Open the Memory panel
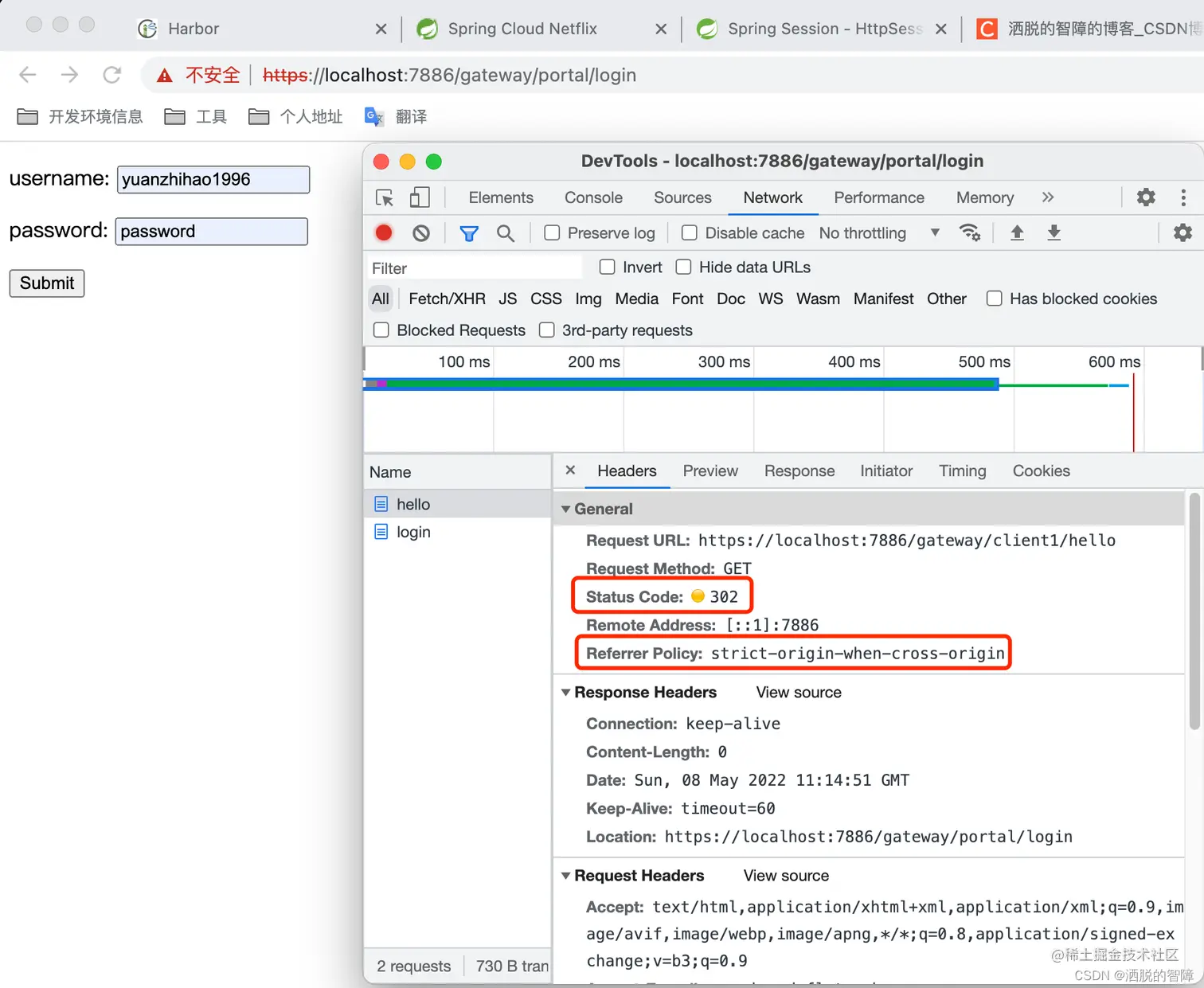The height and width of the screenshot is (988, 1204). [x=985, y=197]
